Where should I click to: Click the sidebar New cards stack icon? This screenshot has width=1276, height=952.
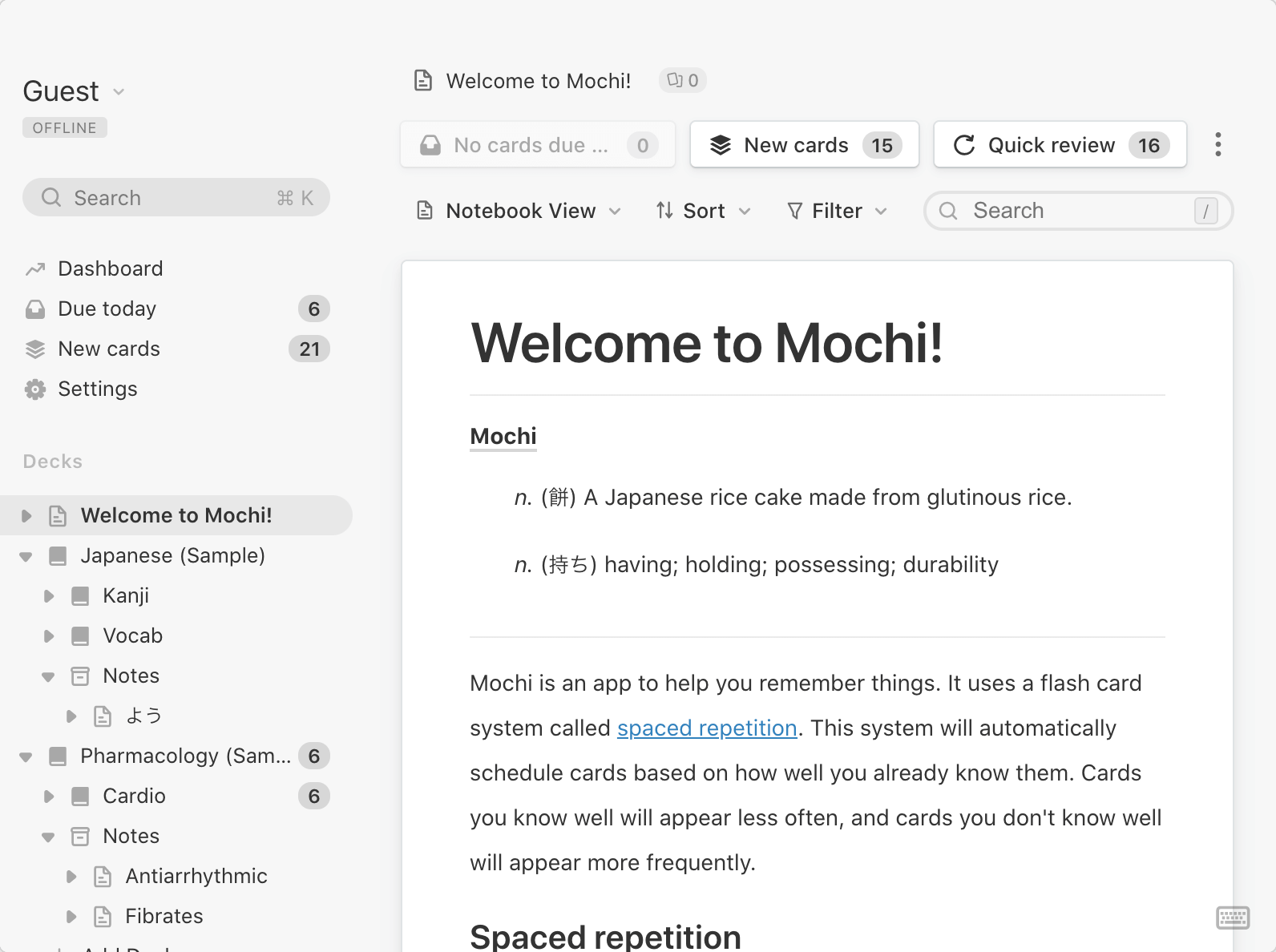pyautogui.click(x=35, y=349)
